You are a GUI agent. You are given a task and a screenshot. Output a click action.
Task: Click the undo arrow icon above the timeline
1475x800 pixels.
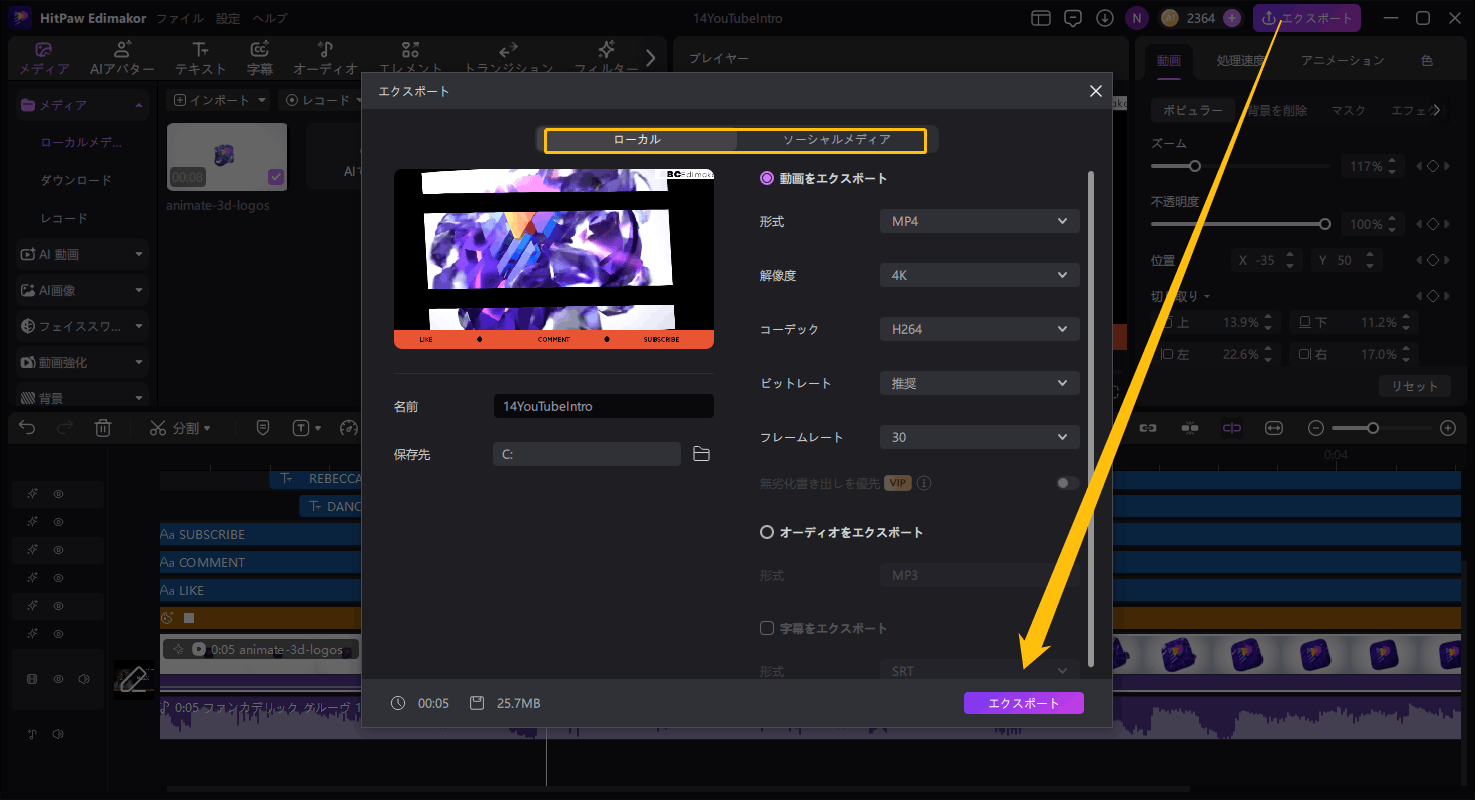(27, 428)
